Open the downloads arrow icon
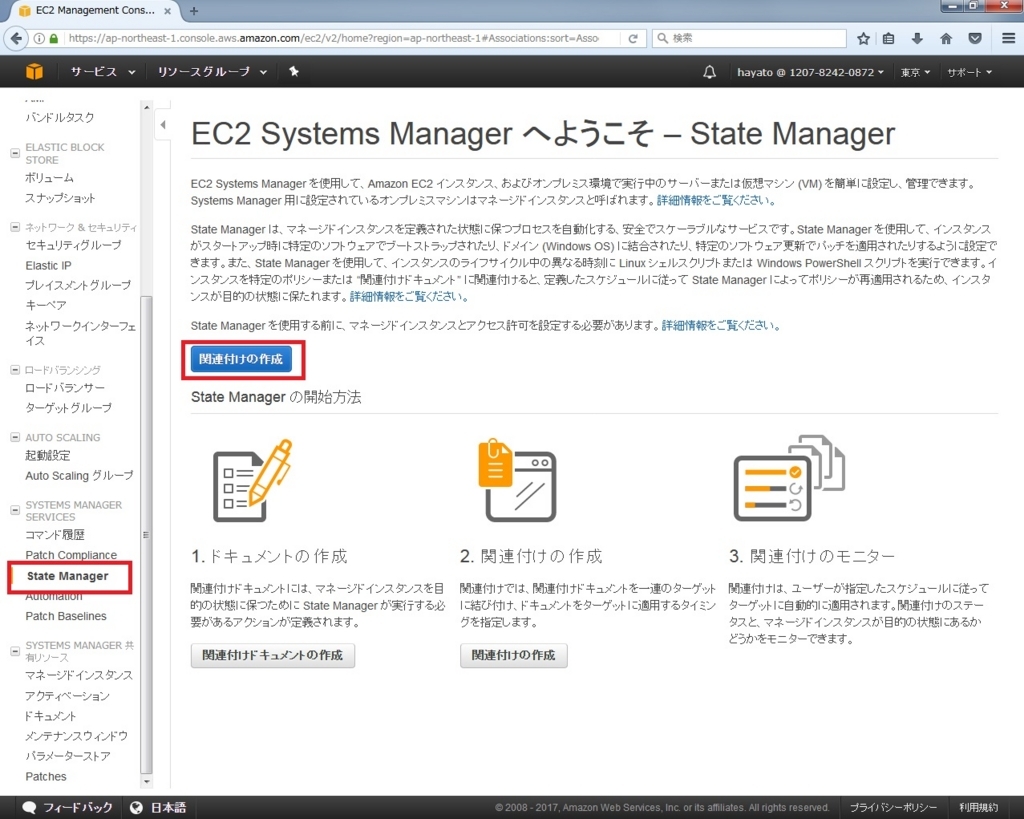The width and height of the screenshot is (1024, 819). point(917,39)
